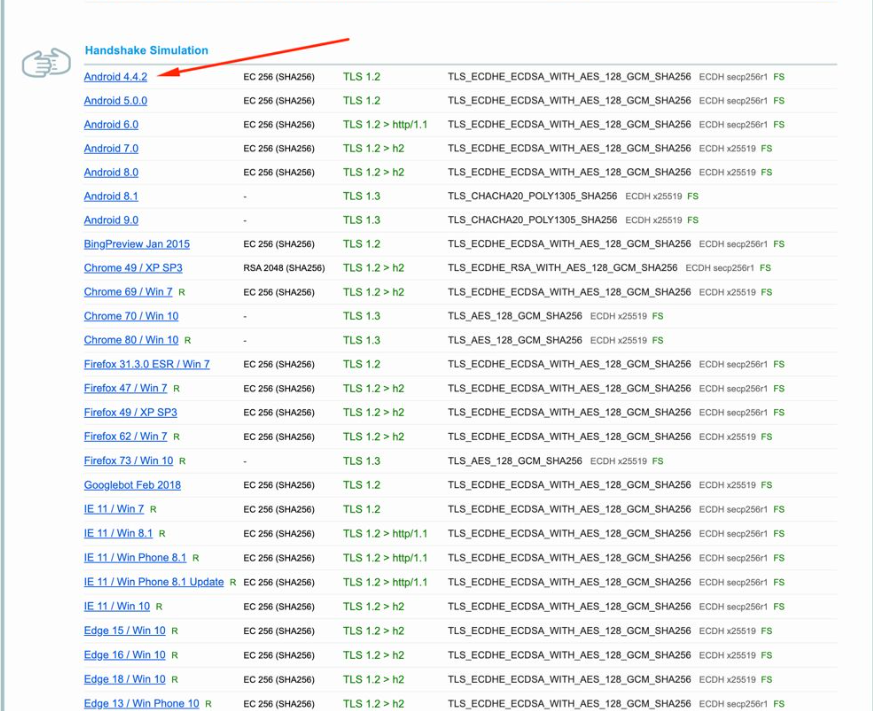The image size is (873, 711).
Task: Open Firefox 73 / Win 10 link
Action: 128,461
